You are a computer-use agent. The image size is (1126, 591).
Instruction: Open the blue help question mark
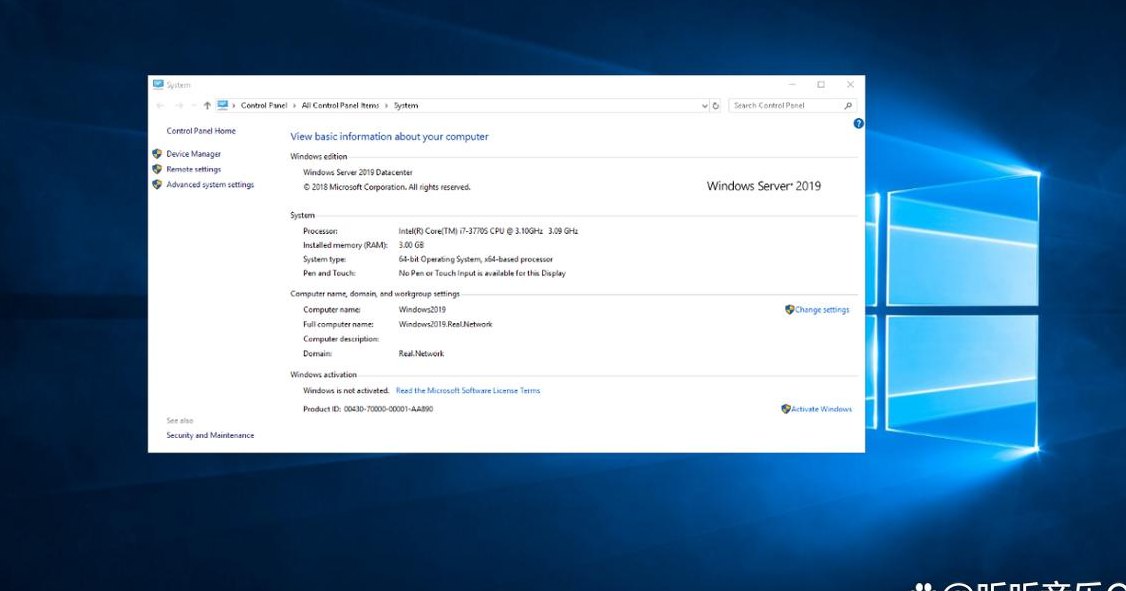click(x=858, y=124)
